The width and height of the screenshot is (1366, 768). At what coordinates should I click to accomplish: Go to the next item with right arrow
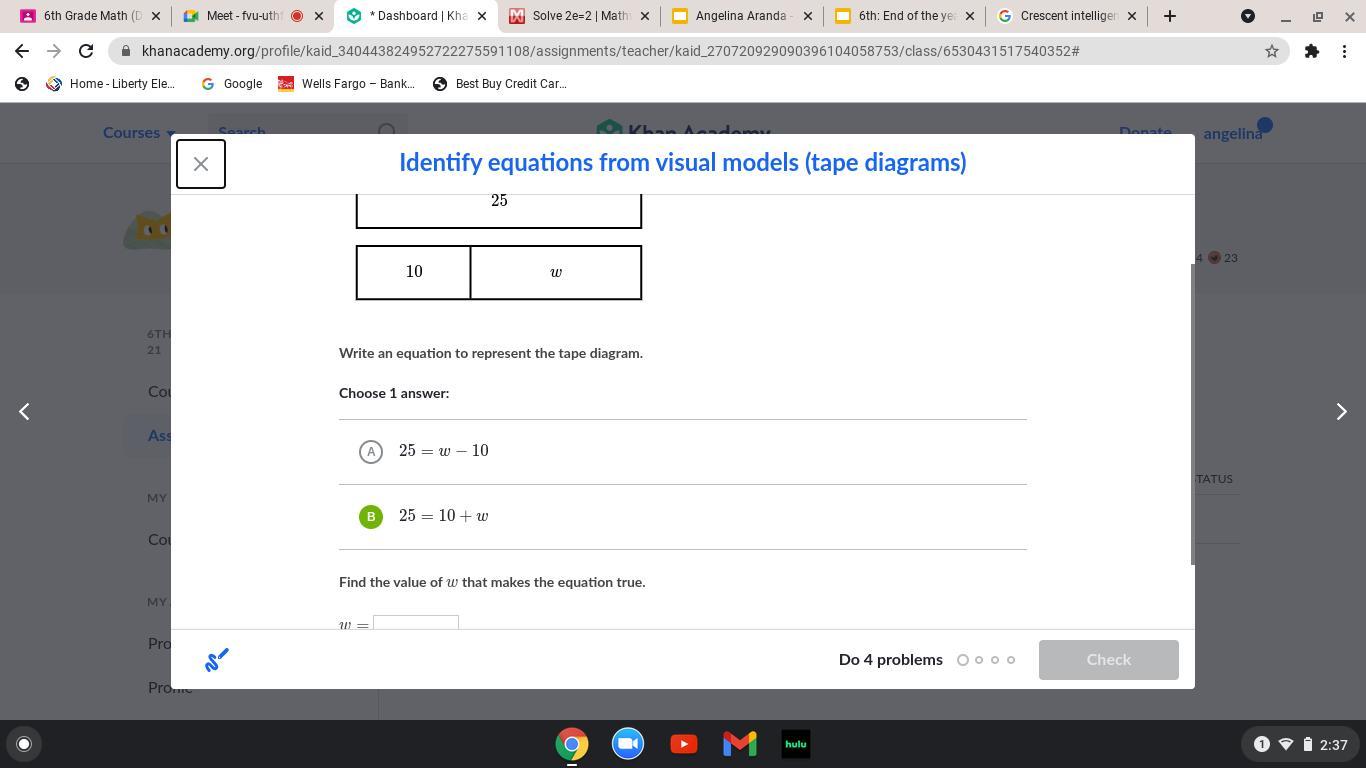click(1341, 411)
